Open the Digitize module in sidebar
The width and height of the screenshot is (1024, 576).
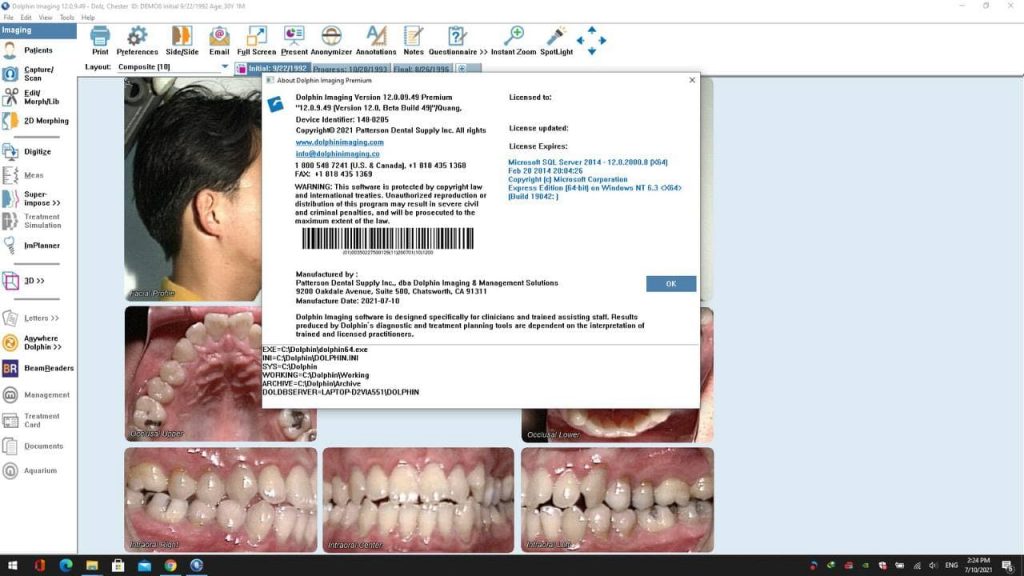37,152
